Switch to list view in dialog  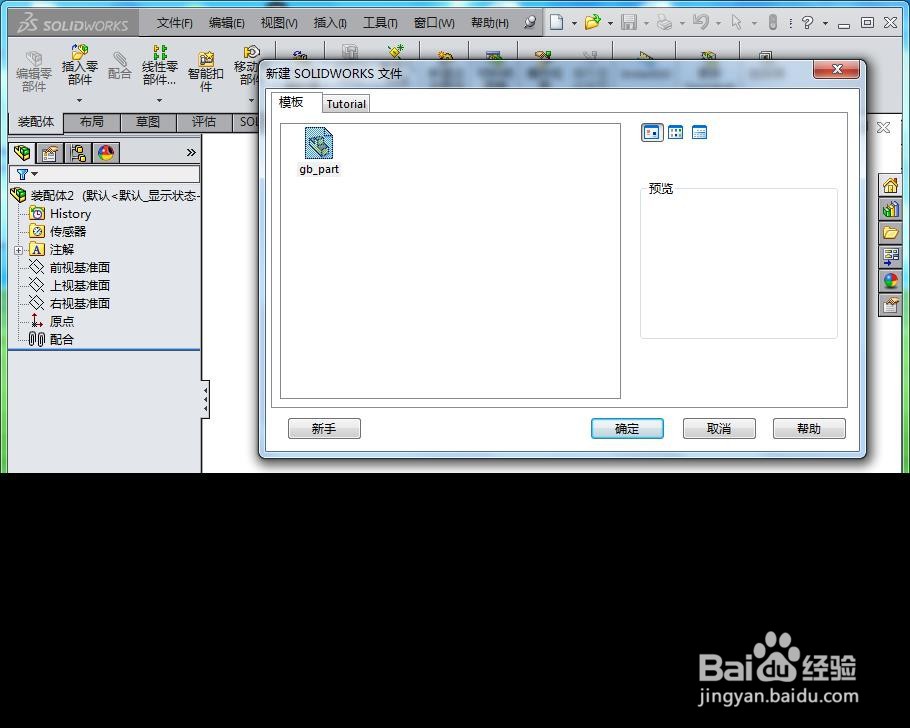[x=676, y=132]
